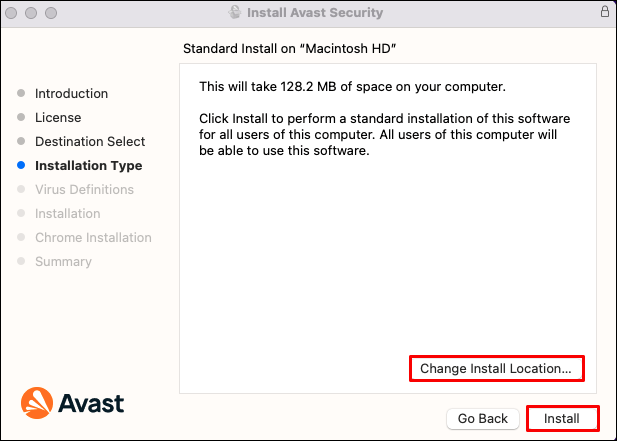
Task: Click the Installation step in sidebar
Action: (x=67, y=213)
